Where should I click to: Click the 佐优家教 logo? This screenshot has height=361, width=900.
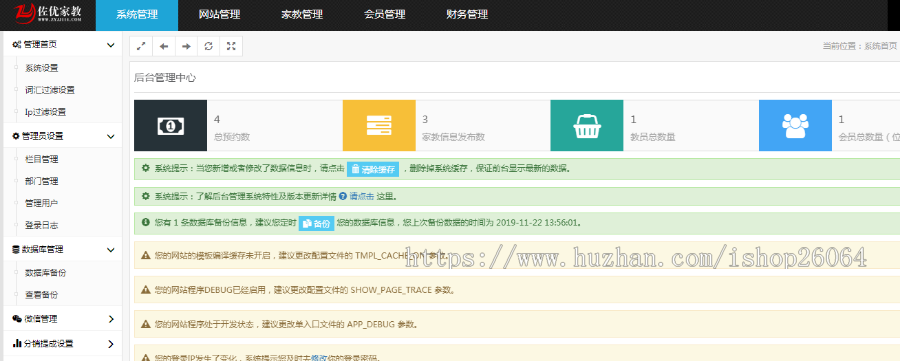49,12
